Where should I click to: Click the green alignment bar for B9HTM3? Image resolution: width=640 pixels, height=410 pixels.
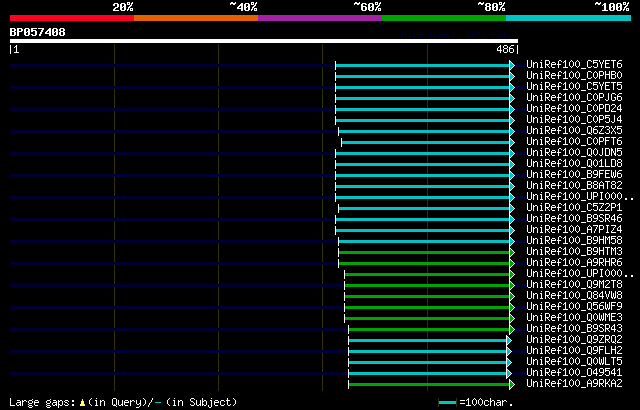click(424, 253)
